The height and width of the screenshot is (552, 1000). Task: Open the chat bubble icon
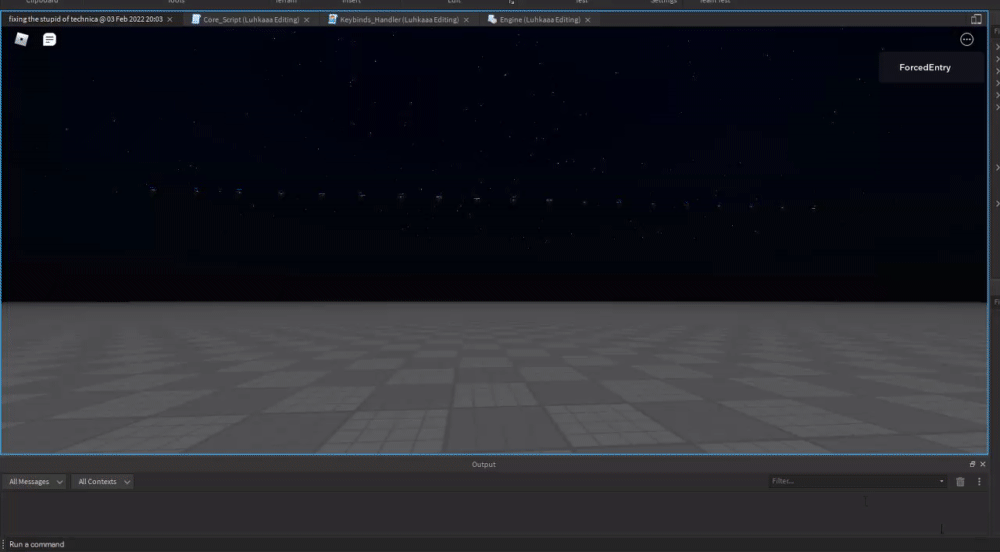[49, 40]
